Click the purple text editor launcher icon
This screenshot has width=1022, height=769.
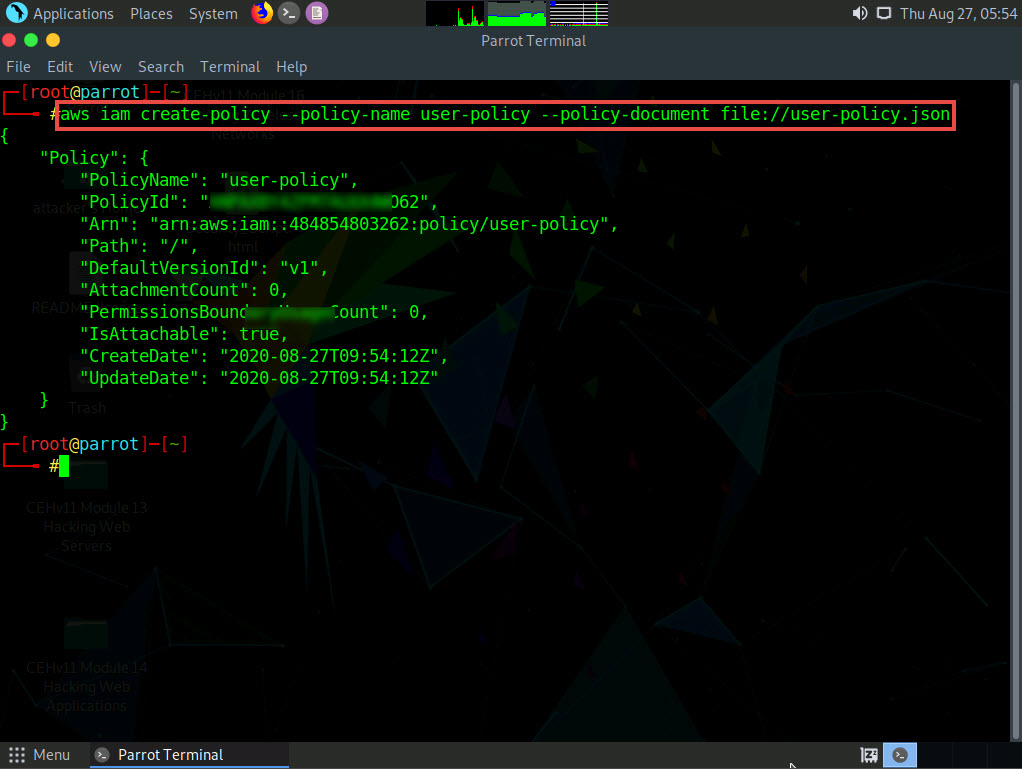tap(316, 13)
